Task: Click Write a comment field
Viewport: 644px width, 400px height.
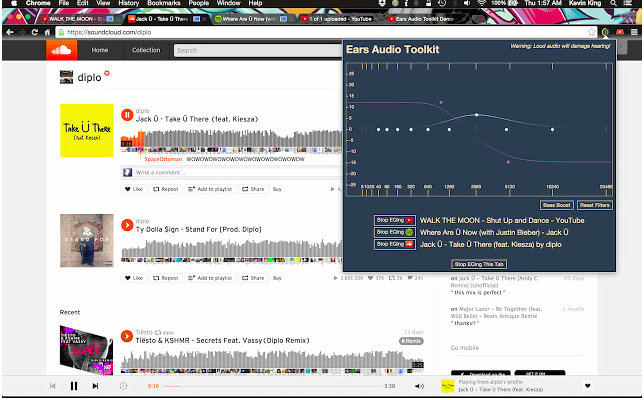Action: point(237,172)
